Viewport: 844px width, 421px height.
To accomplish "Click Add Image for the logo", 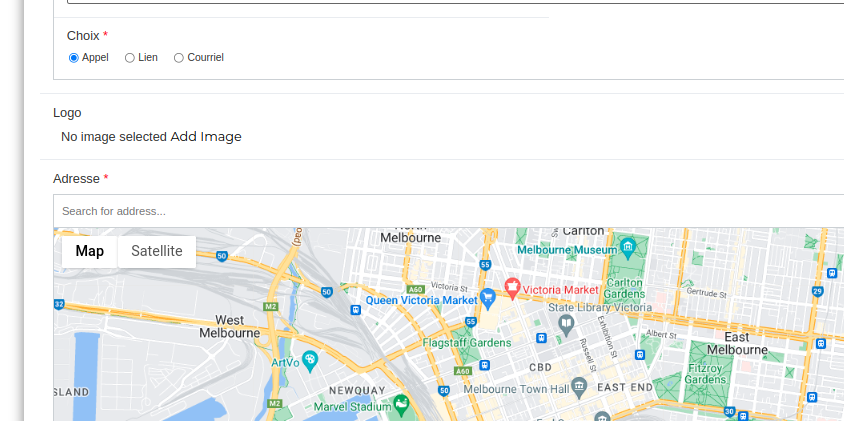I will click(x=206, y=137).
